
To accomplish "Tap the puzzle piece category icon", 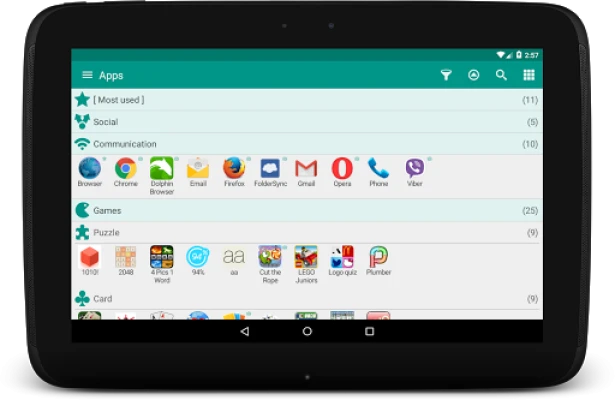I will (82, 233).
